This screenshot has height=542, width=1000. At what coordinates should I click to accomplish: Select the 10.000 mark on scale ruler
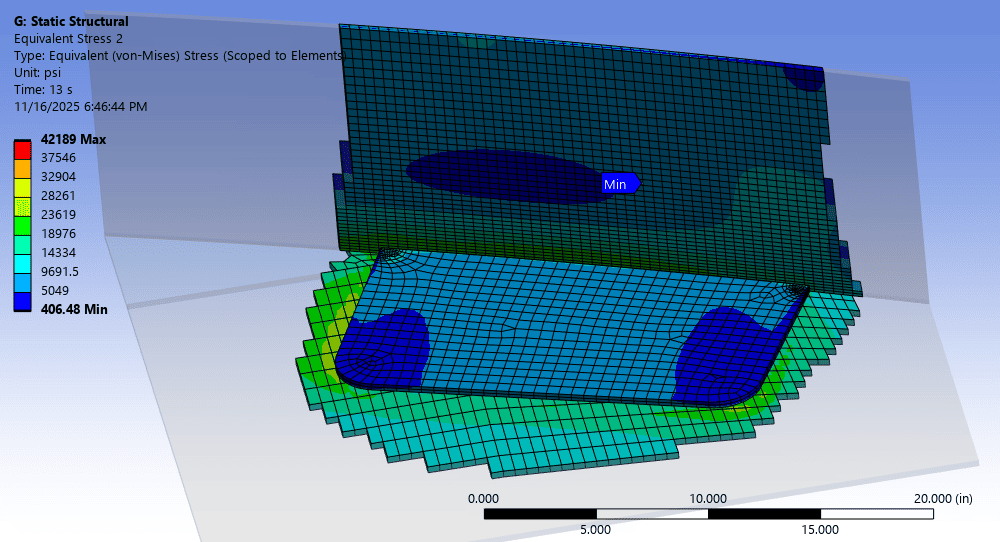pyautogui.click(x=708, y=498)
